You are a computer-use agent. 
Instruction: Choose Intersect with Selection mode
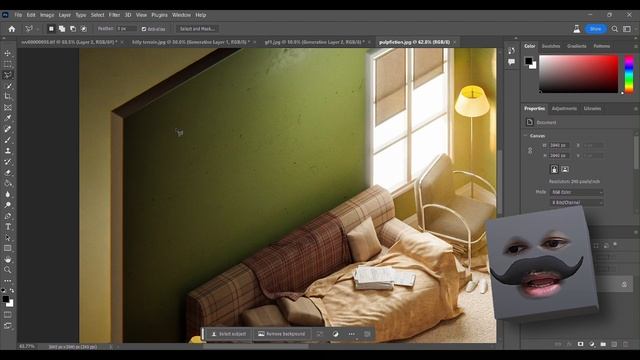click(x=83, y=29)
